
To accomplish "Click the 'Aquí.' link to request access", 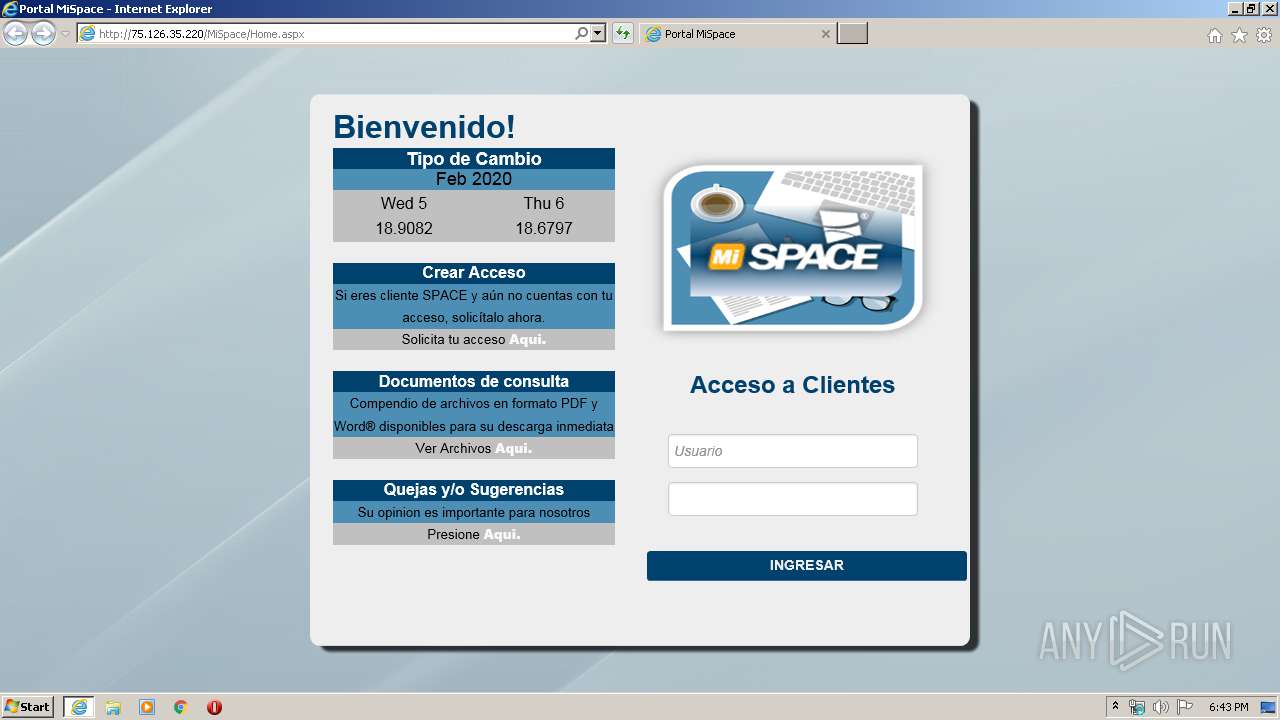I will point(527,339).
